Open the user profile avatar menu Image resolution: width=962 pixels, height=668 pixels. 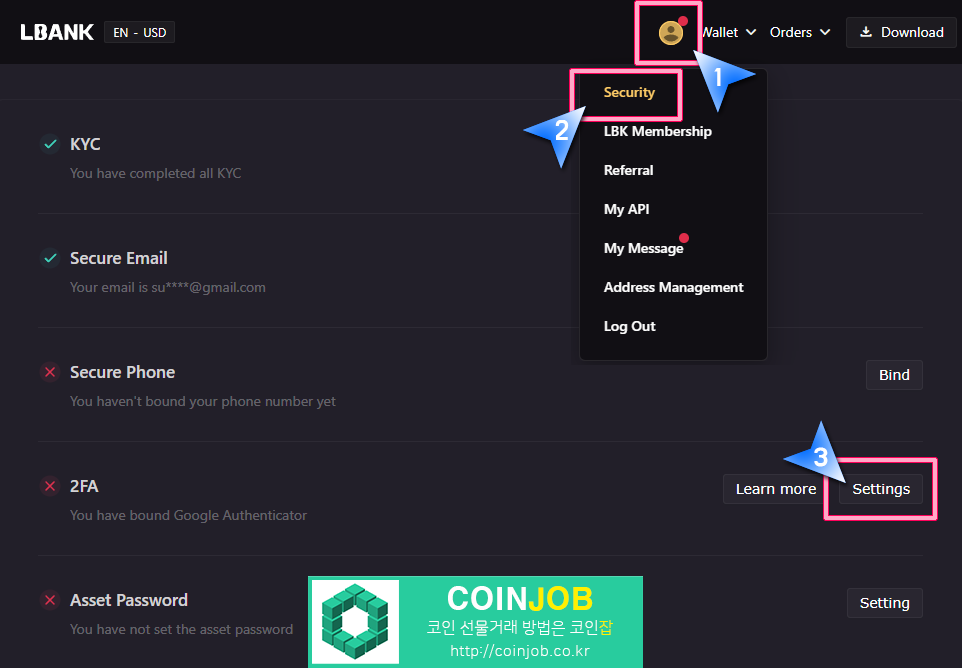click(x=671, y=33)
